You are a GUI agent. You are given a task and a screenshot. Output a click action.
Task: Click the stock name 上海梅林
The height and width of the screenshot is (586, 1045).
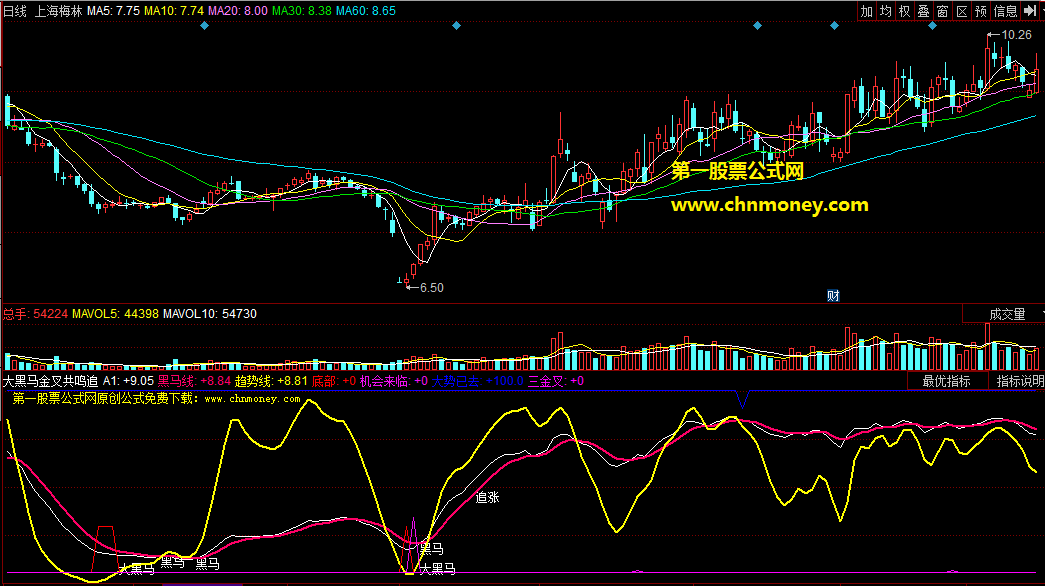point(59,11)
